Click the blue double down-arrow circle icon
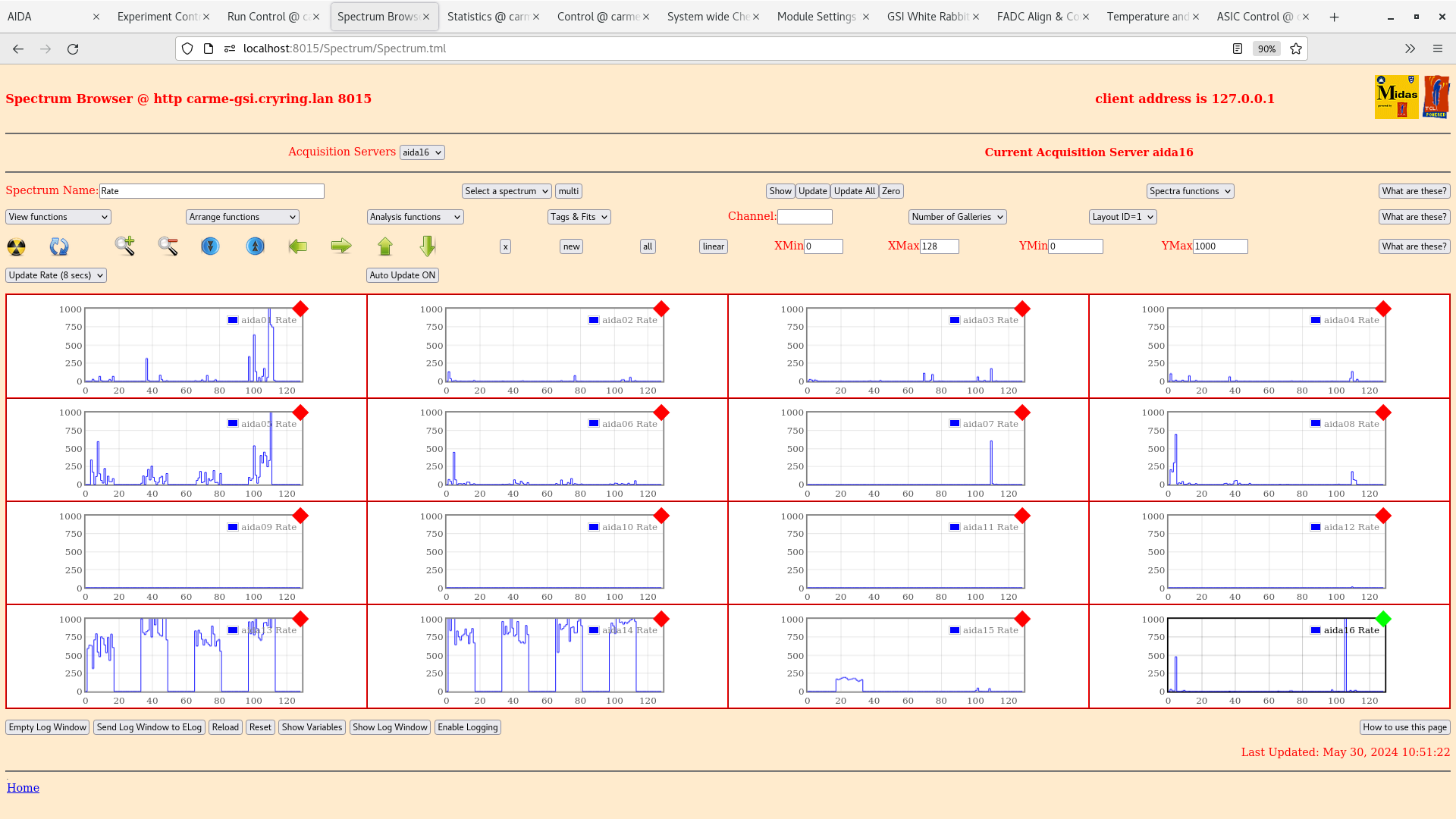Viewport: 1456px width, 819px height. [x=210, y=246]
